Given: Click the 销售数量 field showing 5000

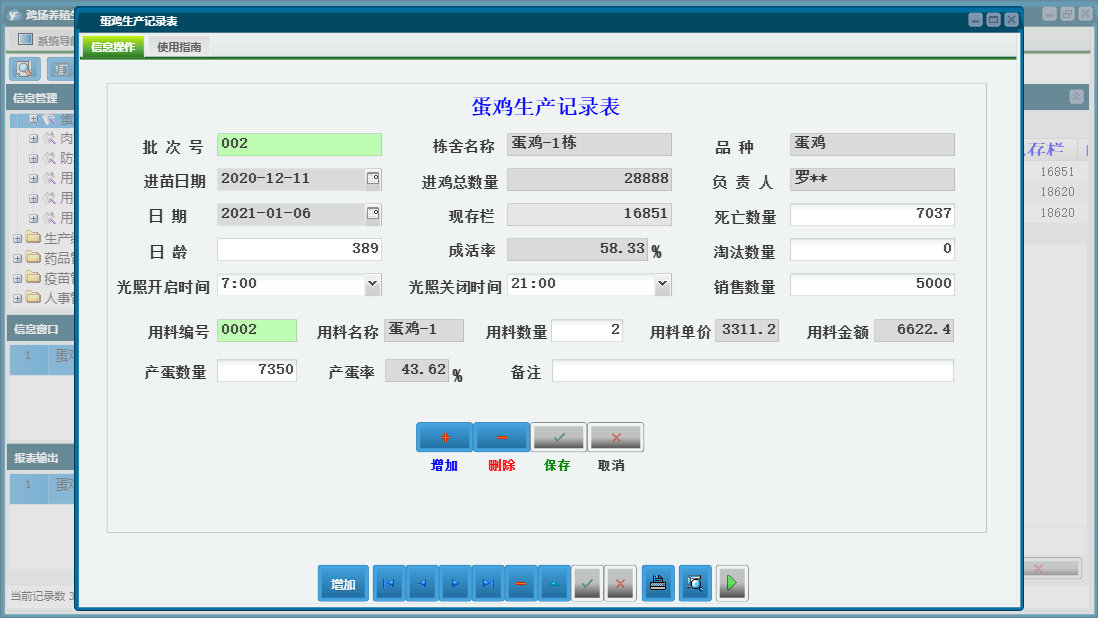Looking at the screenshot, I should coord(872,284).
